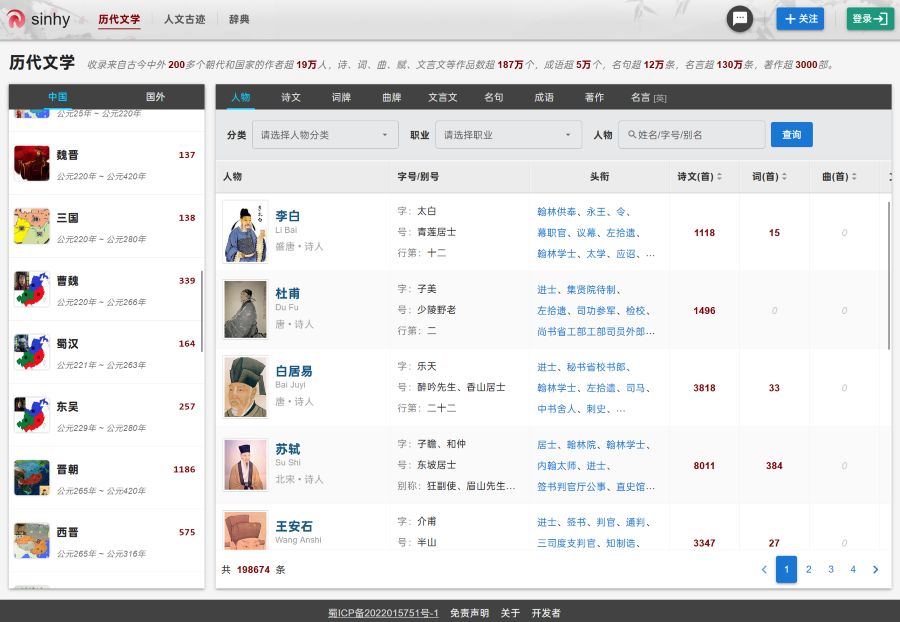Open the message bubble icon near top right
Image resolution: width=900 pixels, height=622 pixels.
click(x=740, y=19)
